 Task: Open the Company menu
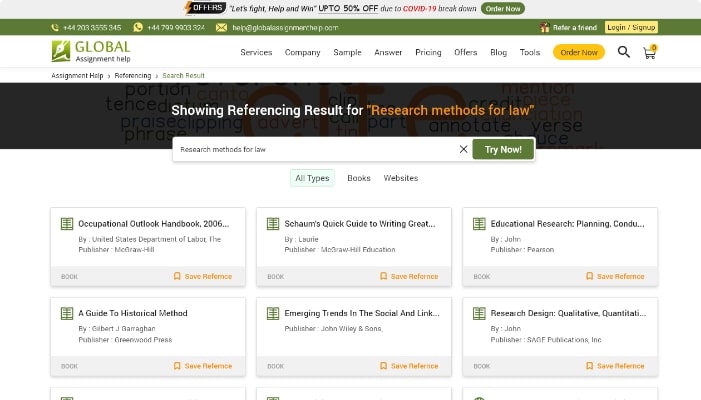303,52
